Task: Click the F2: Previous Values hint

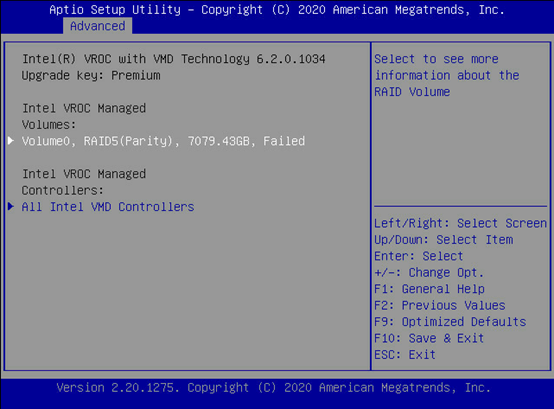Action: [x=440, y=306]
